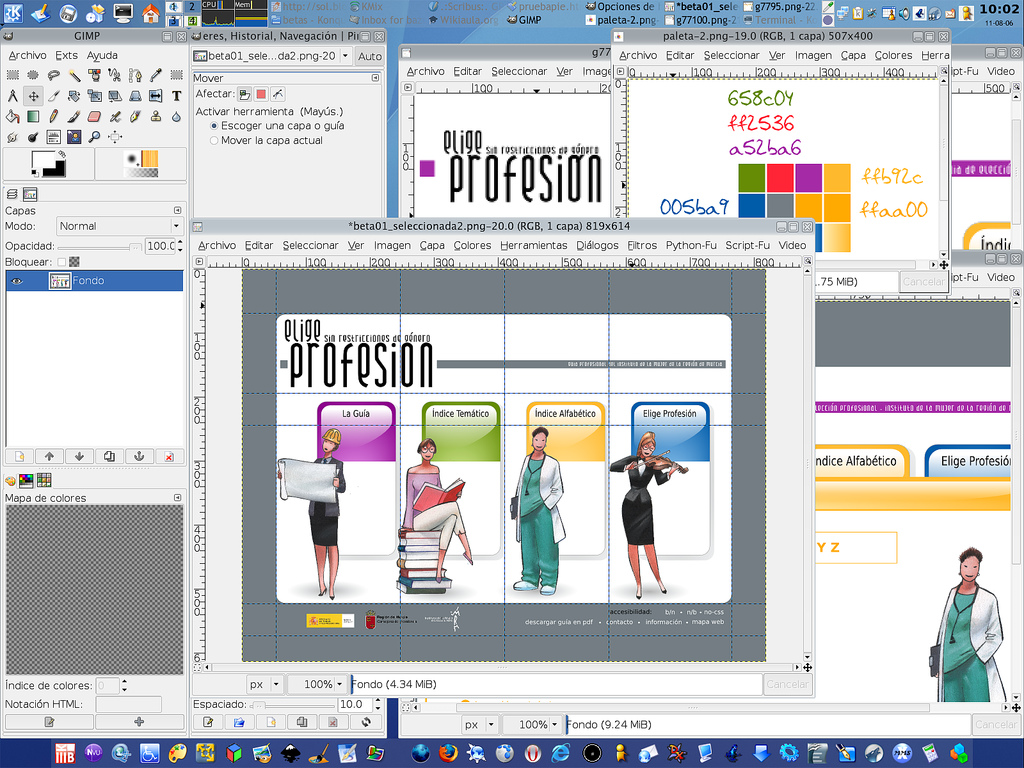This screenshot has width=1024, height=768.
Task: Set Afectar to move layers
Action: pyautogui.click(x=244, y=94)
